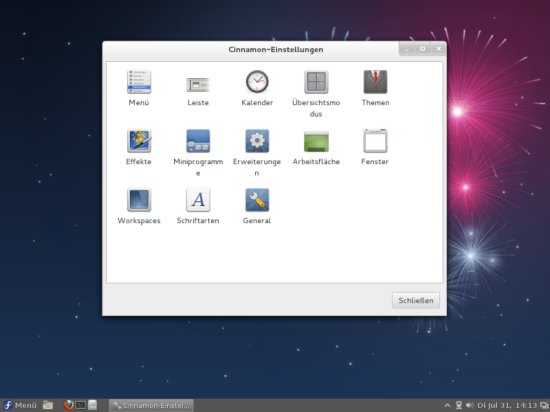Open the Schriftarten fonts icon
Viewport: 550px width, 412px height.
click(x=198, y=200)
